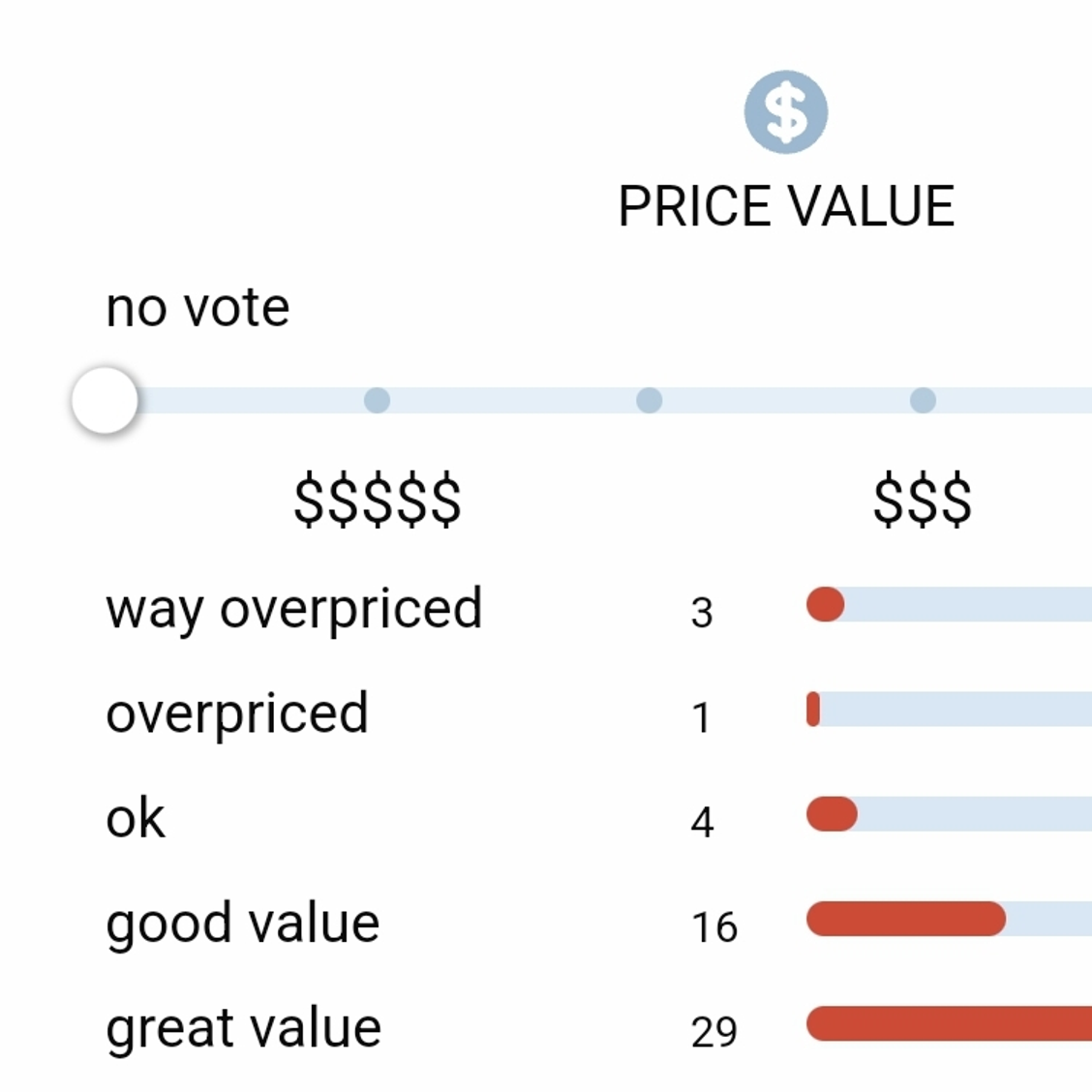
Task: Click the overpriced small red bar
Action: [x=813, y=709]
